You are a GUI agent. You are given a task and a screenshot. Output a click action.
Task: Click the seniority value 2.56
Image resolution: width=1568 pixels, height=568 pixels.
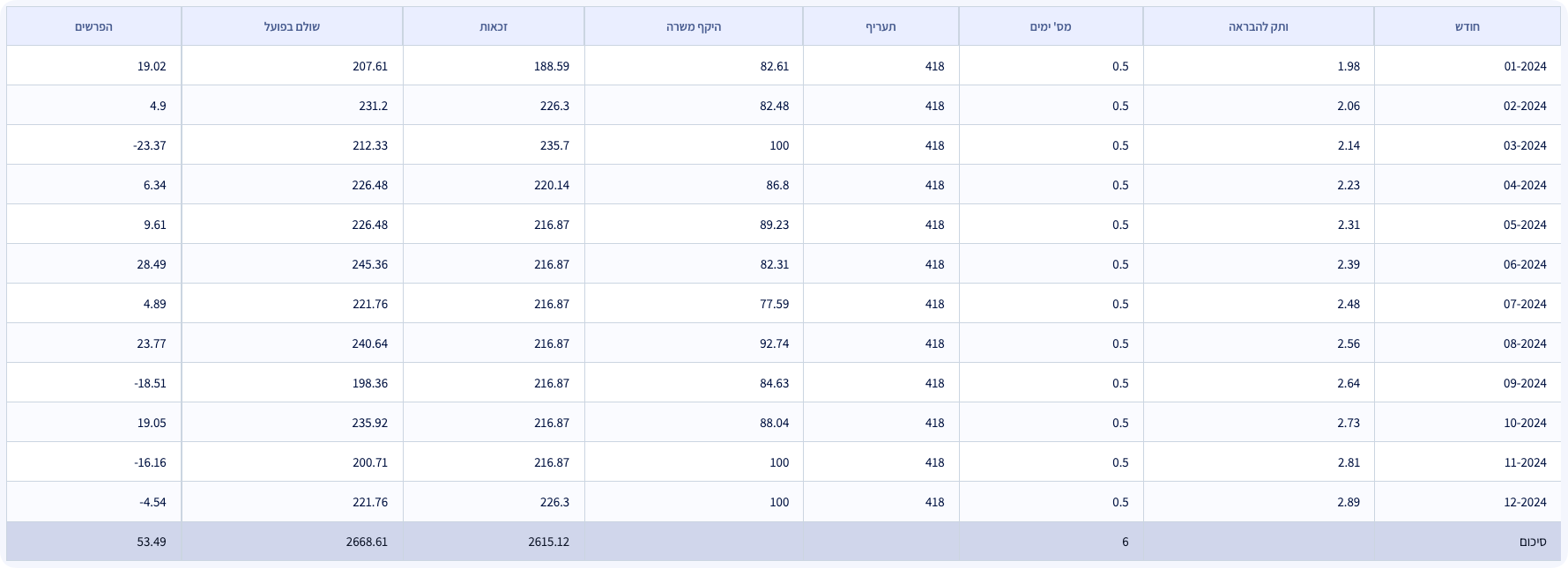1349,343
